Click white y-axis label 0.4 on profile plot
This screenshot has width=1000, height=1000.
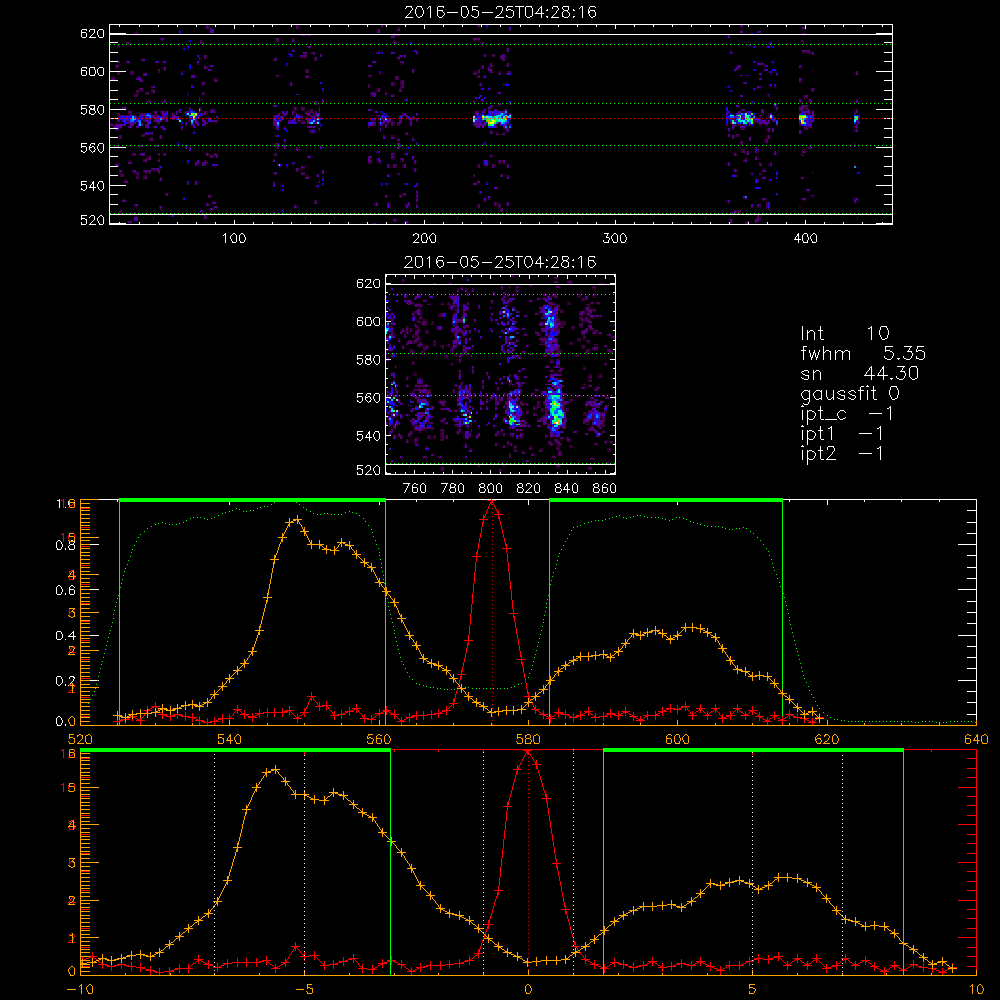coord(66,635)
